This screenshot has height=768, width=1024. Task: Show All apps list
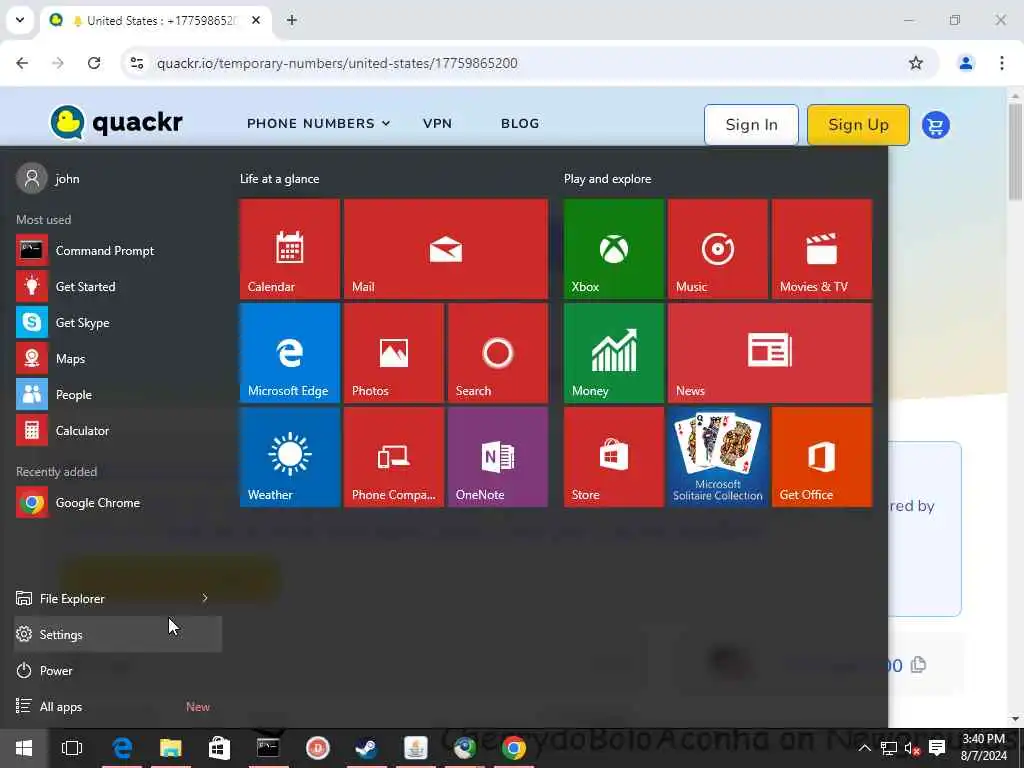pos(118,707)
